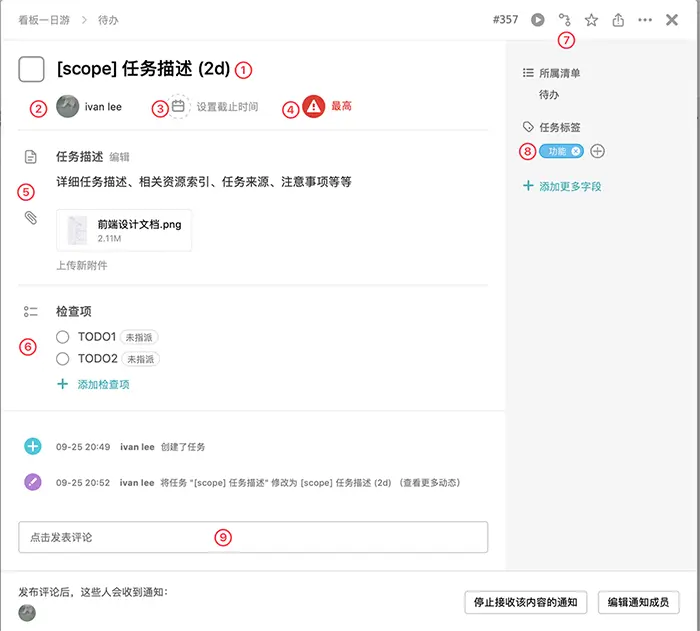Viewport: 700px width, 631px height.
Task: Click the 功能 tag label
Action: (x=557, y=151)
